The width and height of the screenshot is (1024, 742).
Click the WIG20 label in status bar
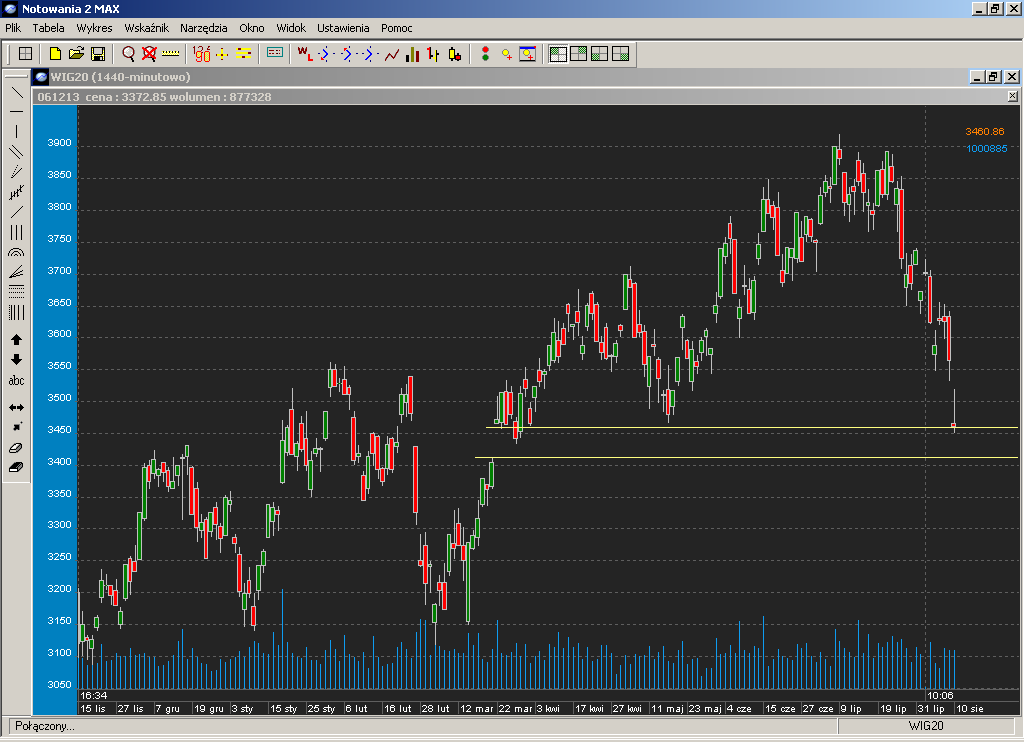(927, 725)
